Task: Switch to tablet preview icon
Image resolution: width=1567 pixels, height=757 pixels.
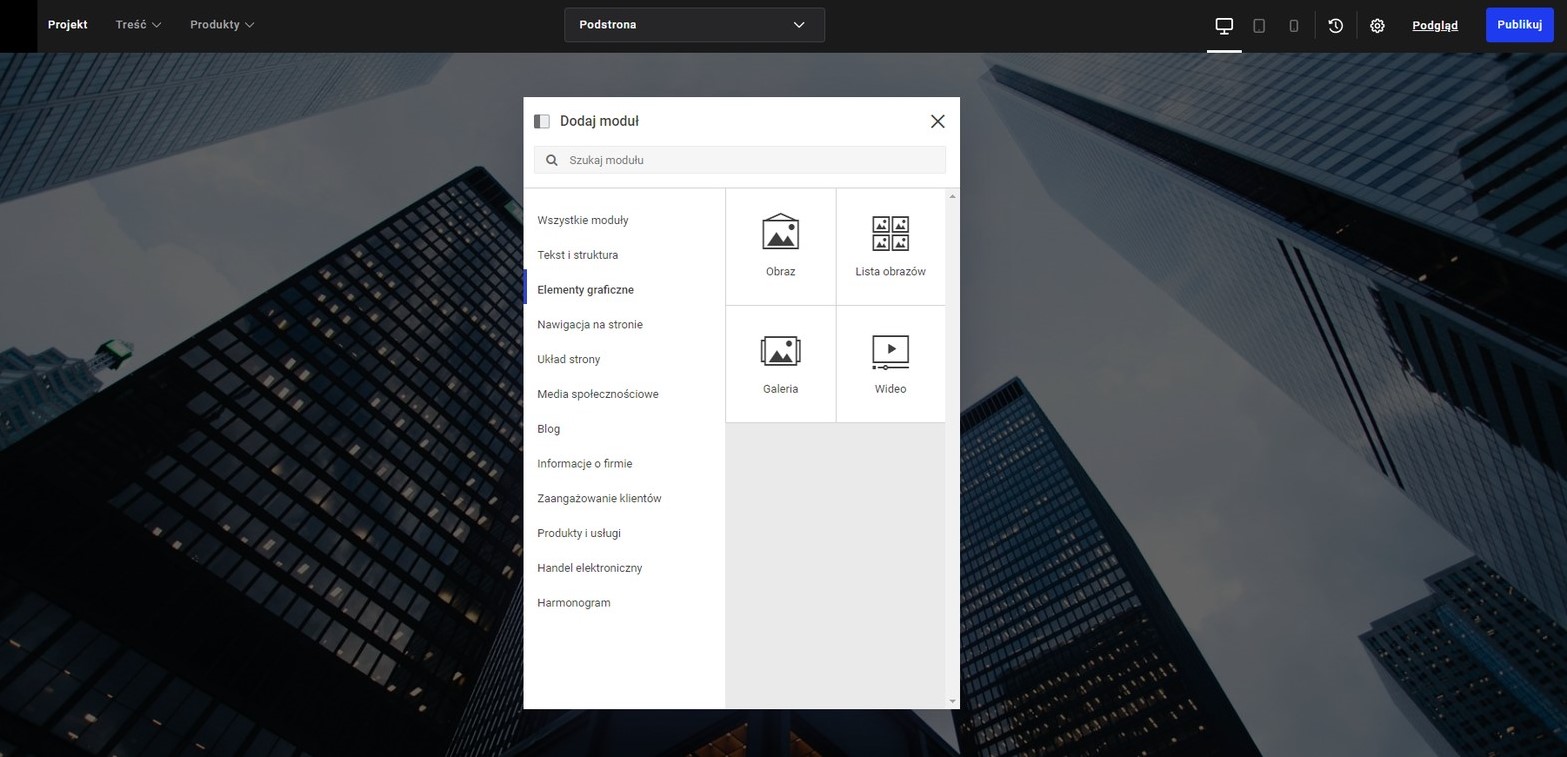Action: tap(1259, 26)
